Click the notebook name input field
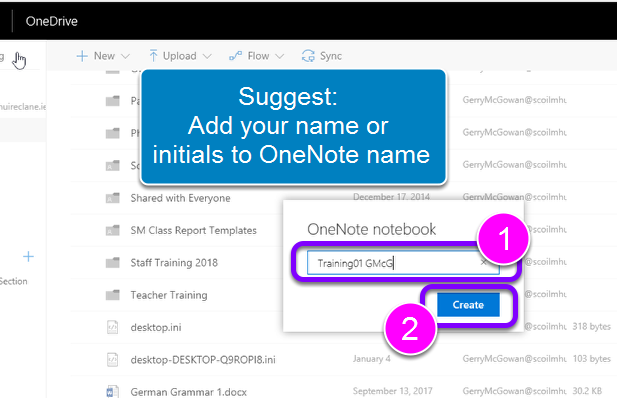 403,263
